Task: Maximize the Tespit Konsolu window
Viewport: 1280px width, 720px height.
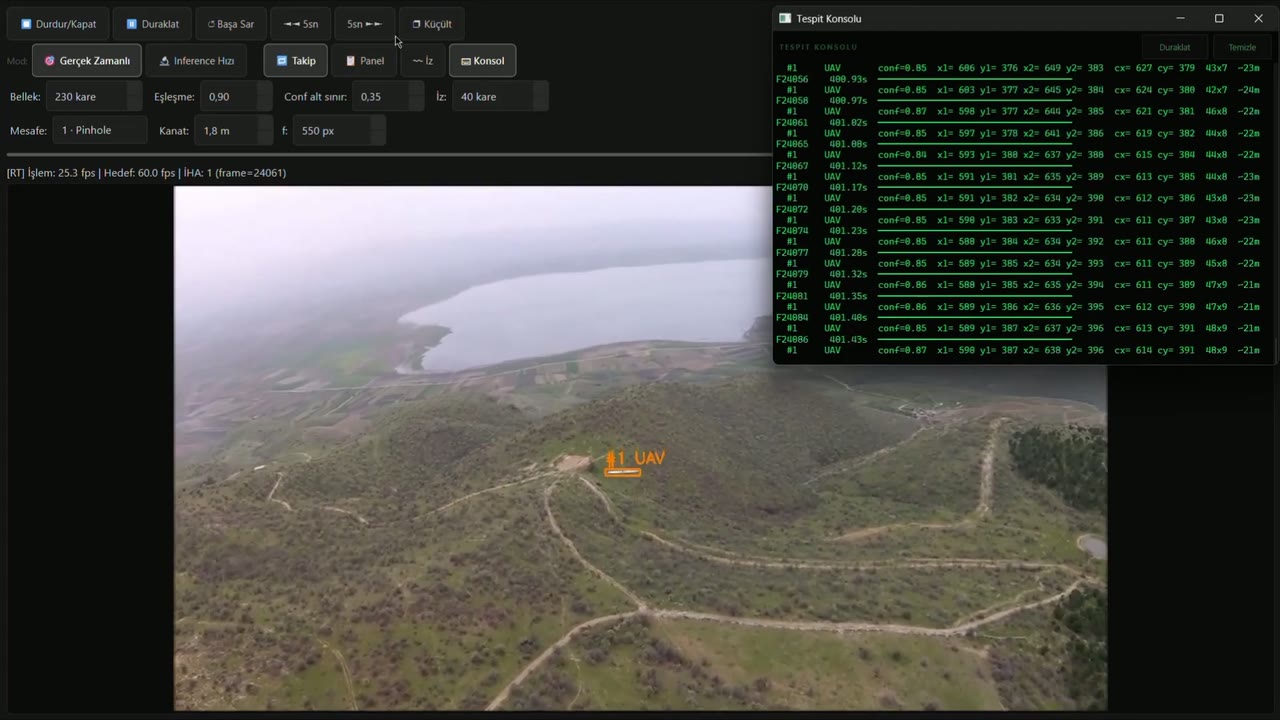Action: coord(1219,18)
